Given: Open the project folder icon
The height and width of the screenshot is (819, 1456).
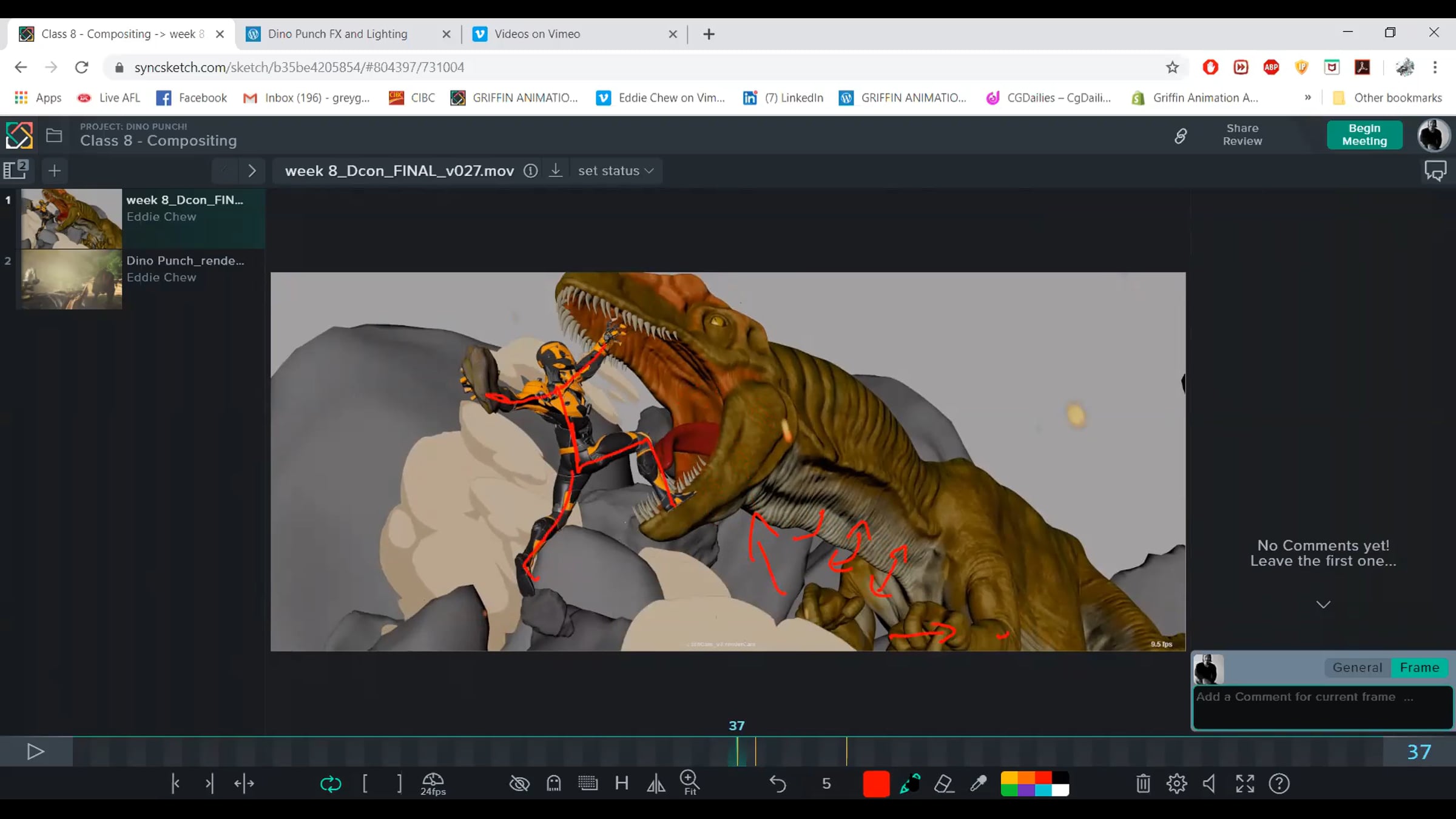Looking at the screenshot, I should pyautogui.click(x=54, y=135).
